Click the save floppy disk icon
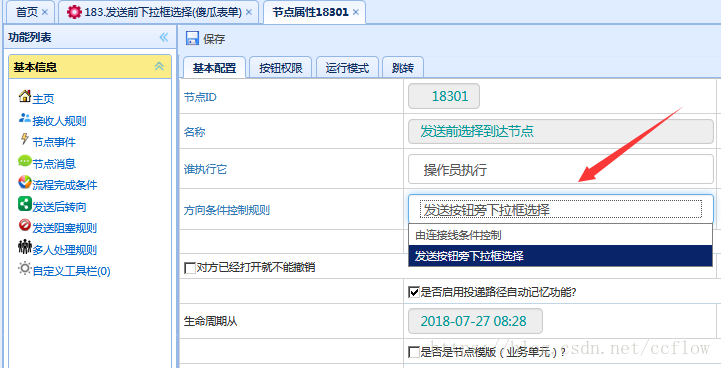The image size is (721, 368). pos(192,38)
